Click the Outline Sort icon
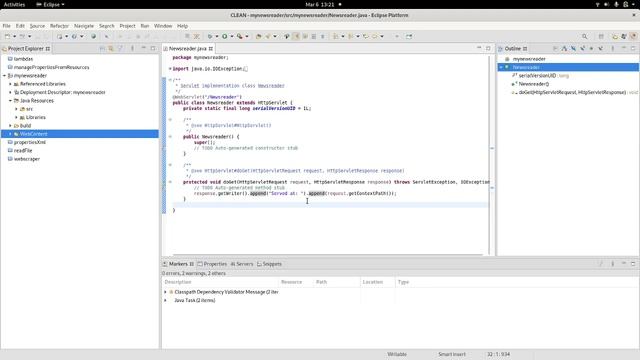 click(x=564, y=48)
